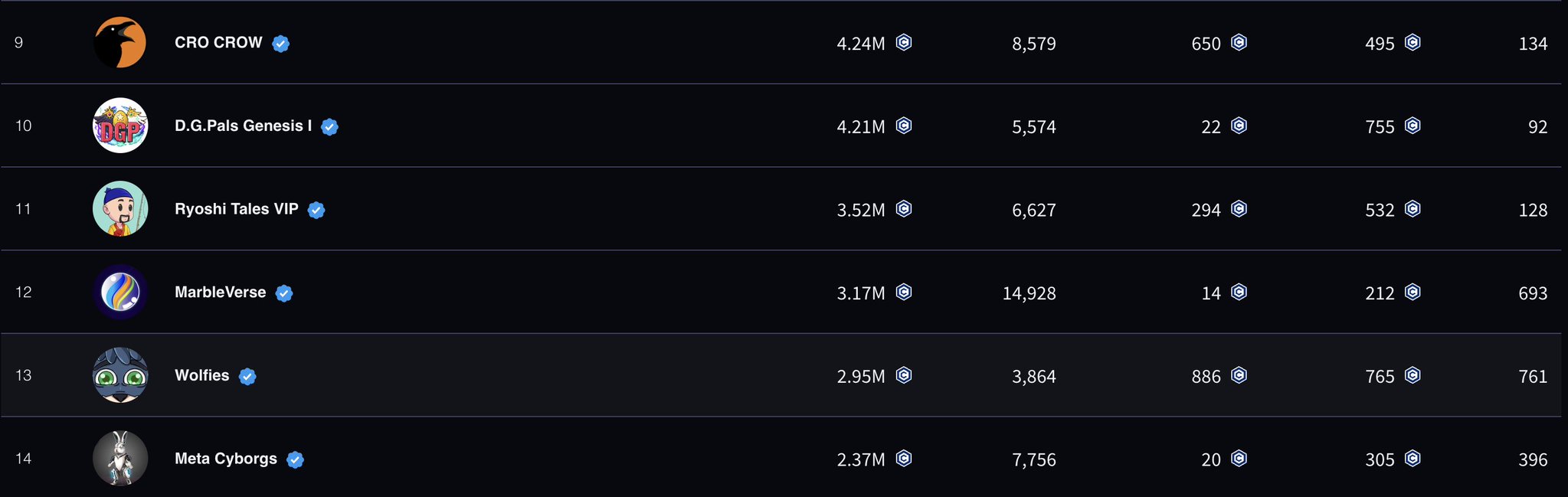The height and width of the screenshot is (497, 1568).
Task: Click the verified badge beside CRO CROW
Action: tap(281, 44)
